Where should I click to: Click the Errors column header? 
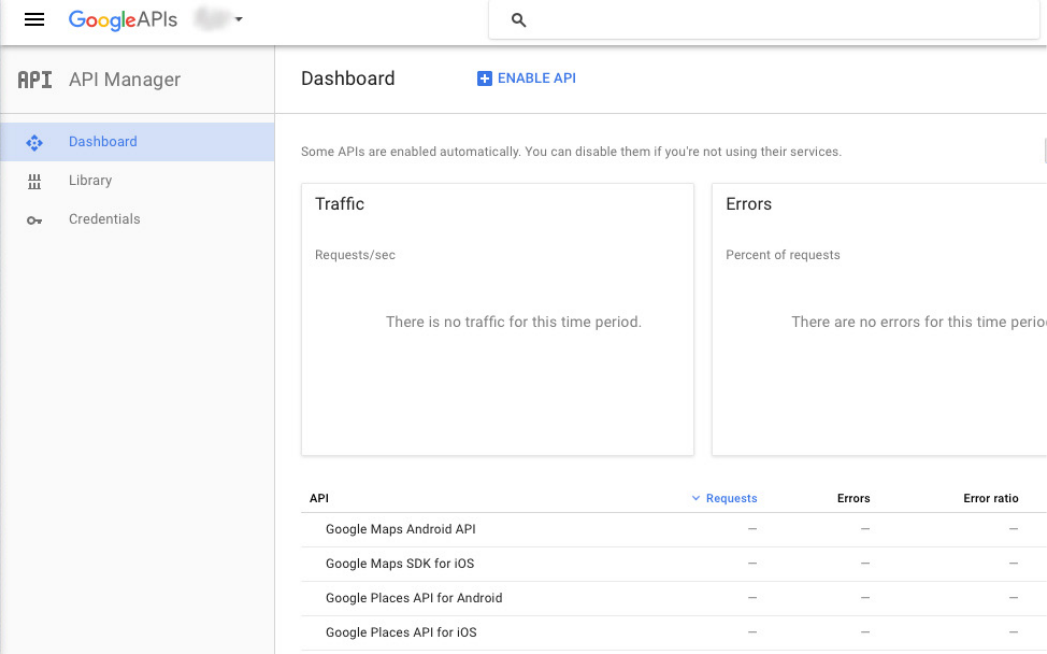(x=853, y=498)
